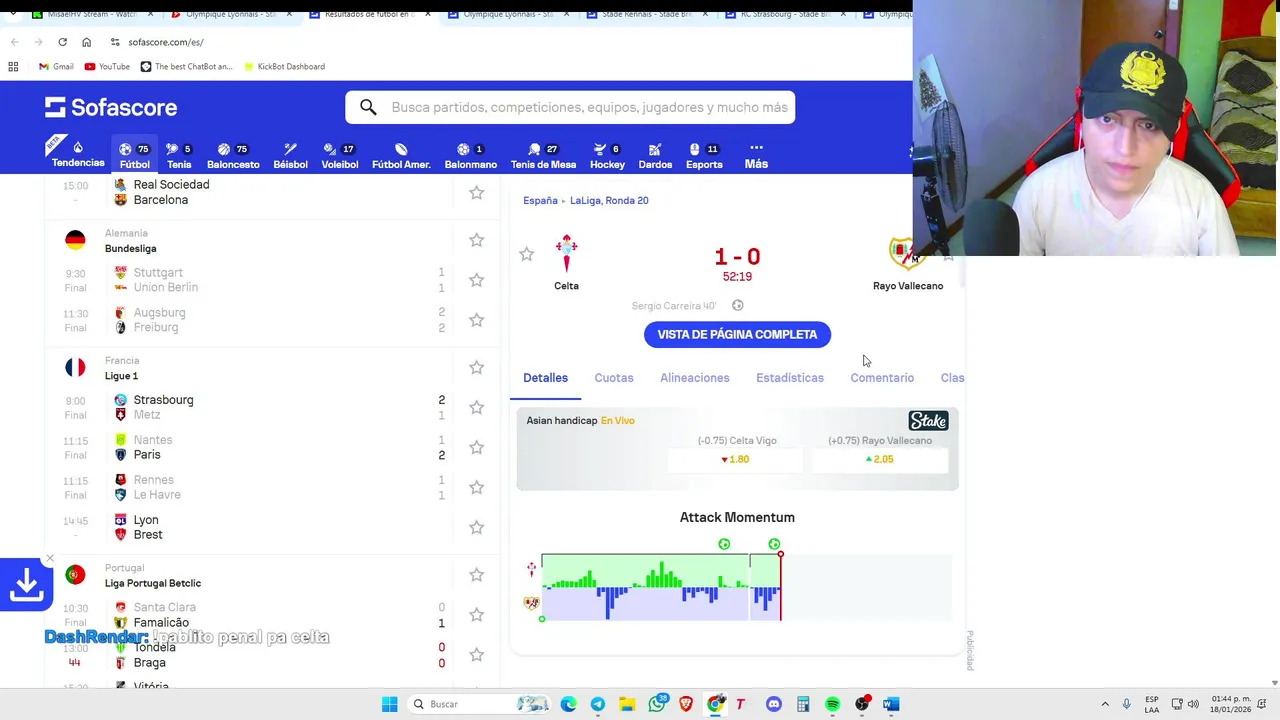Expand the Más sports menu

point(756,155)
